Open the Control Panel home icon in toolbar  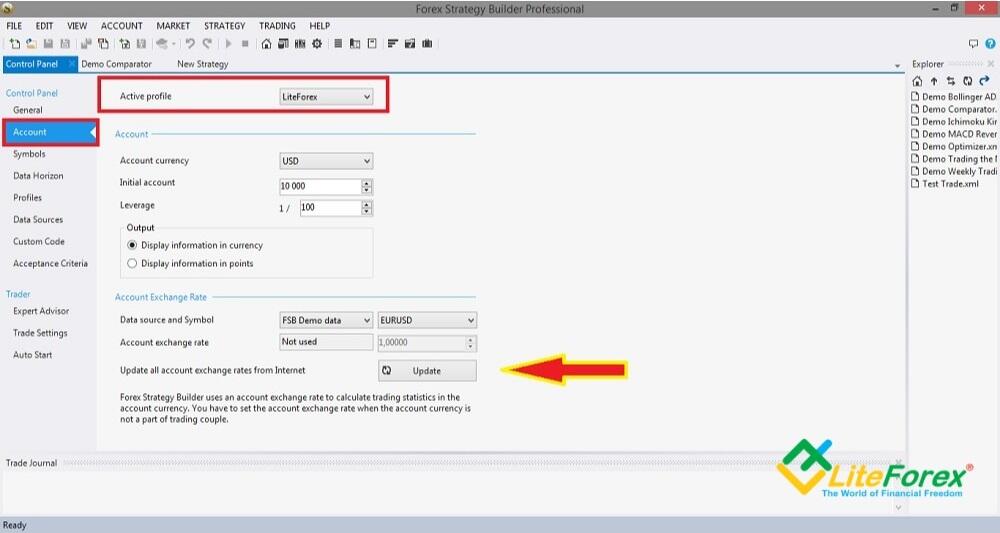[x=266, y=44]
